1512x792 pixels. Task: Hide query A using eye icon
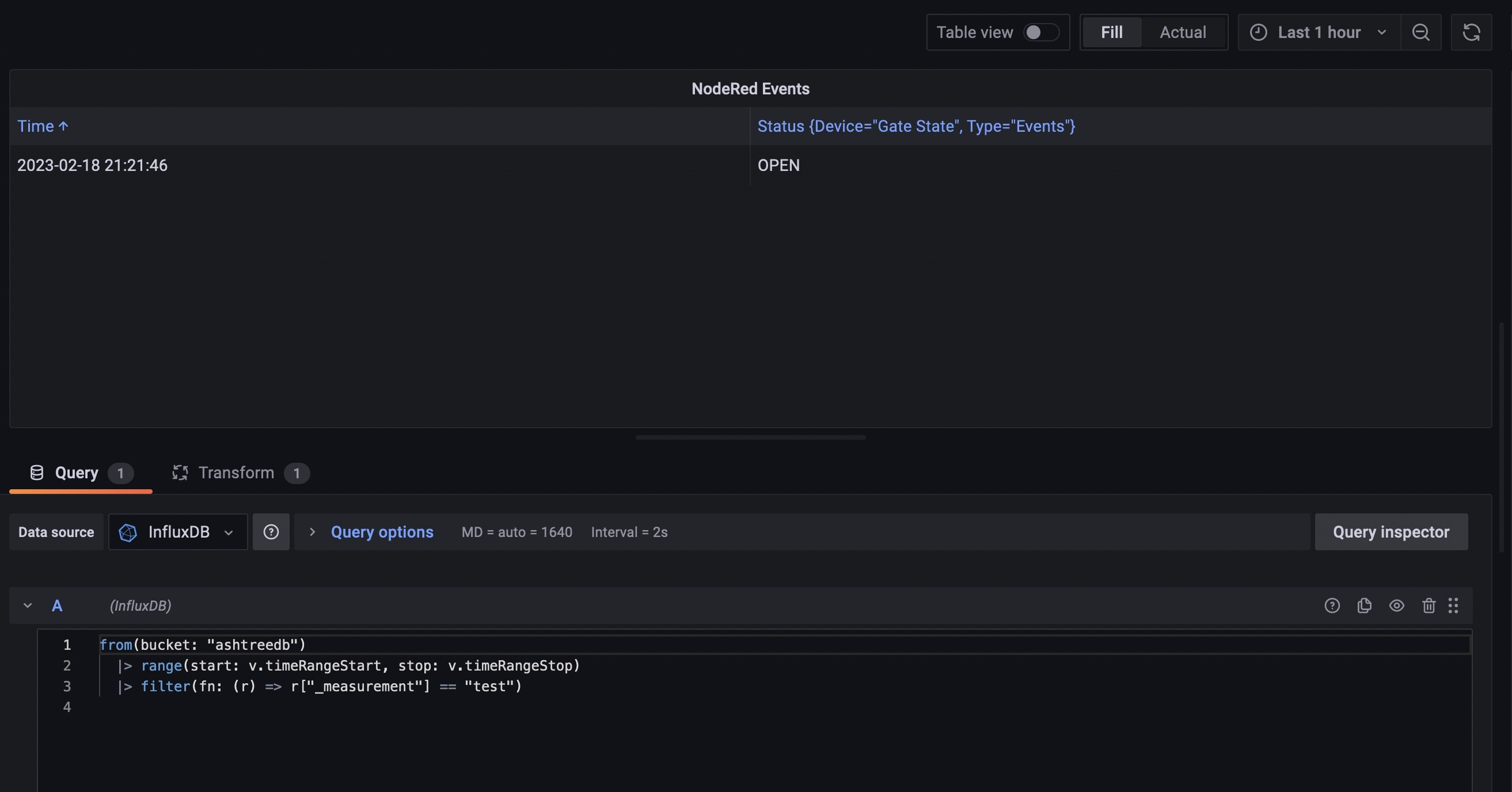click(1396, 606)
